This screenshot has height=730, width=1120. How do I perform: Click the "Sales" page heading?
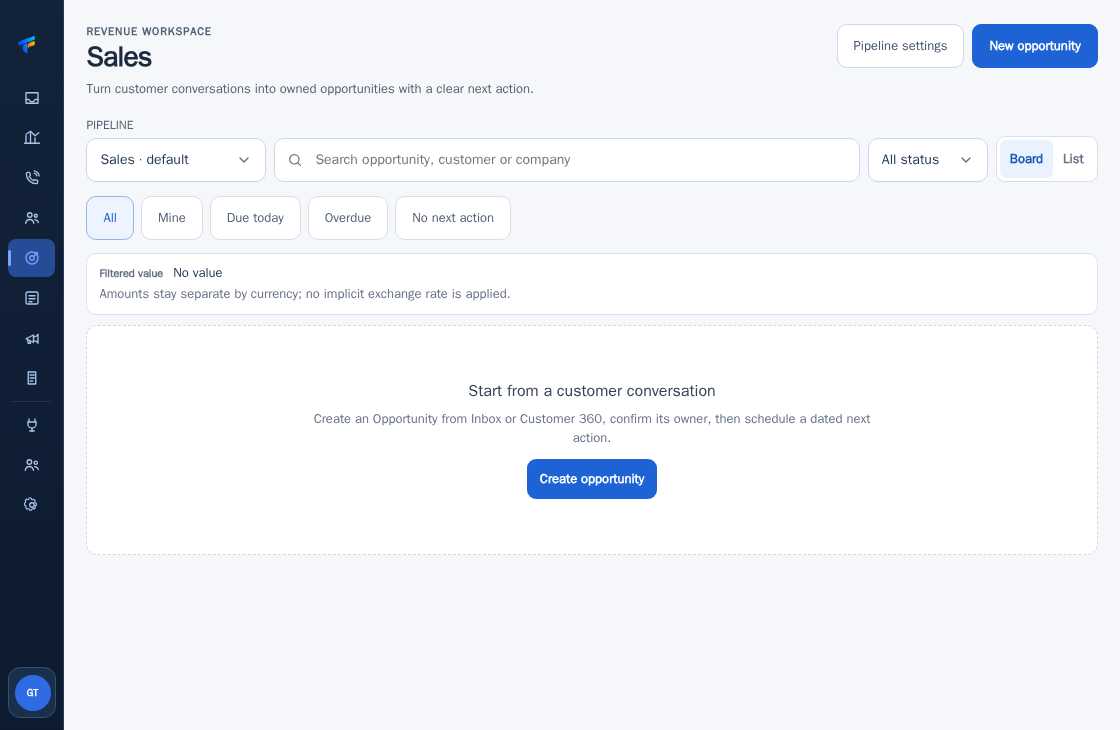coord(119,57)
